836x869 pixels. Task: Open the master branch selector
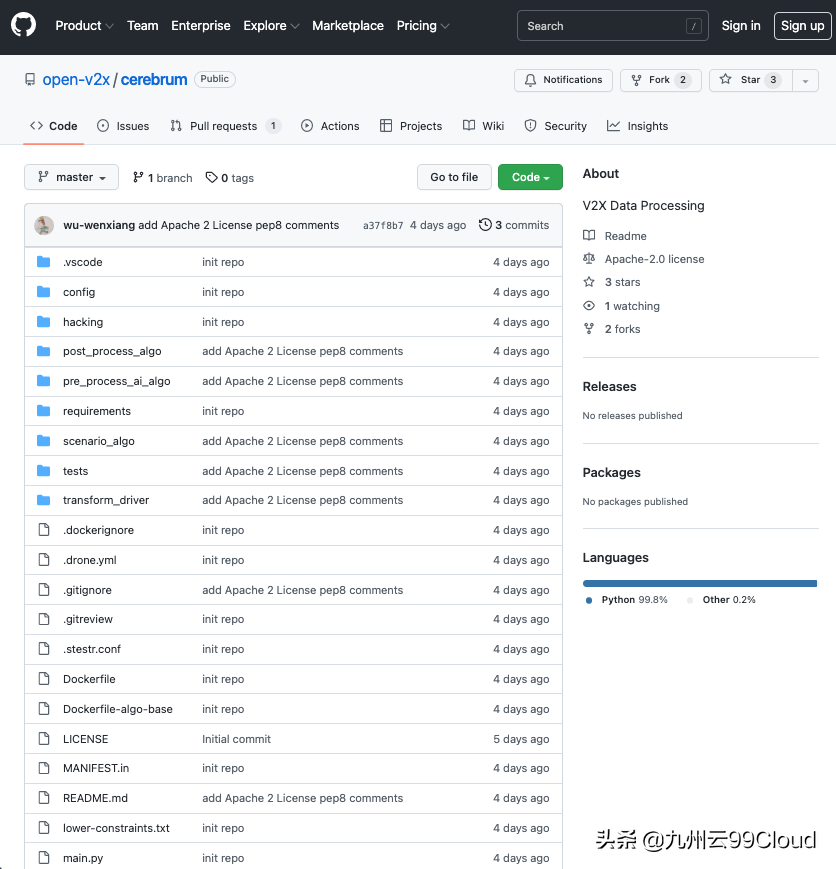tap(72, 177)
